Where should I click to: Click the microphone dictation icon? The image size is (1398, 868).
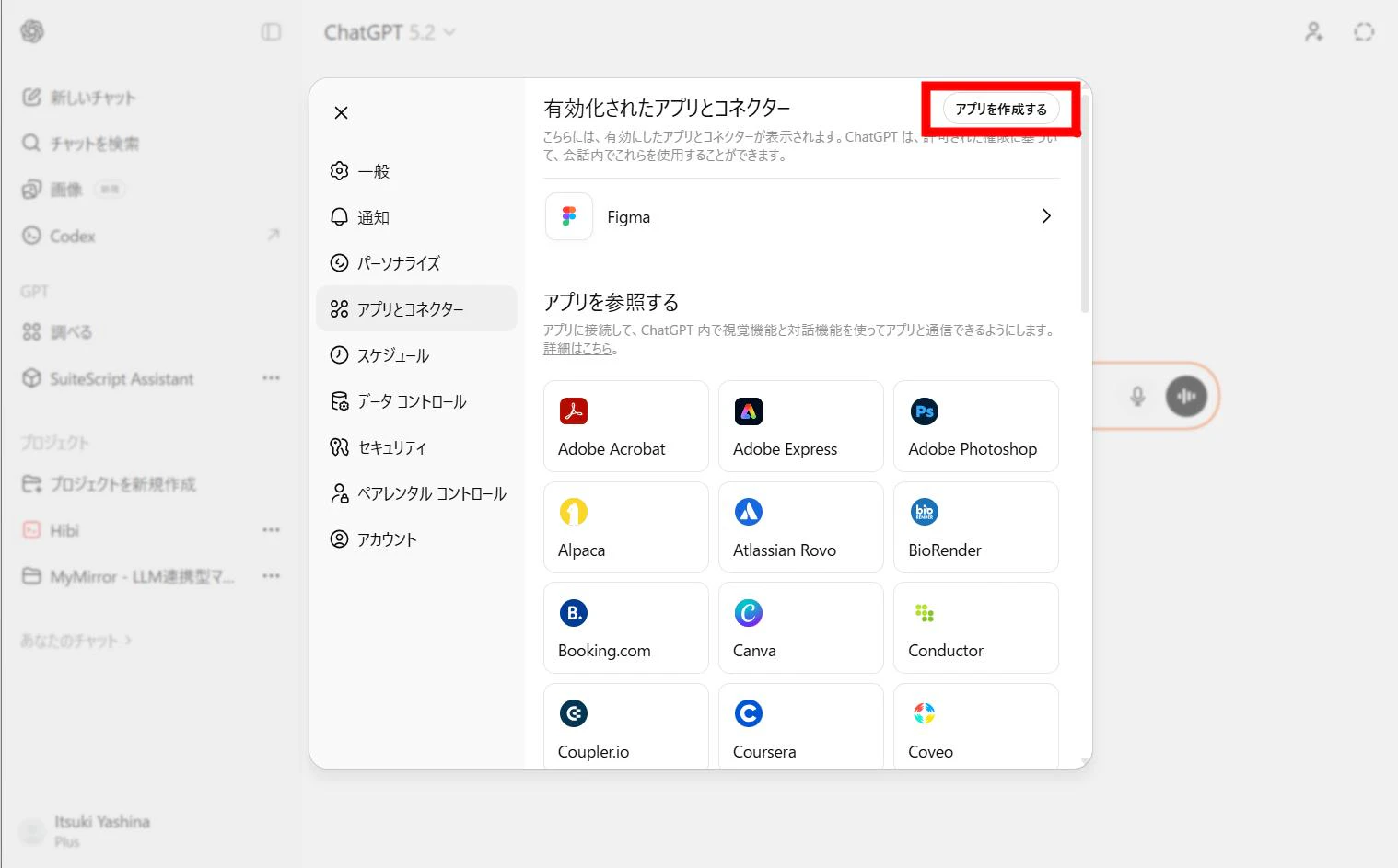click(x=1137, y=397)
